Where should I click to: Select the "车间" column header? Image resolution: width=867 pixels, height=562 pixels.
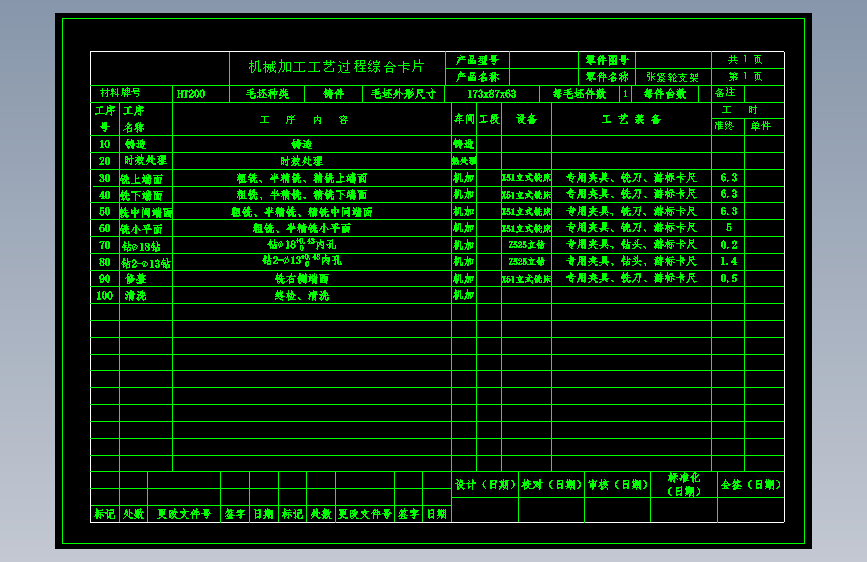(x=464, y=119)
